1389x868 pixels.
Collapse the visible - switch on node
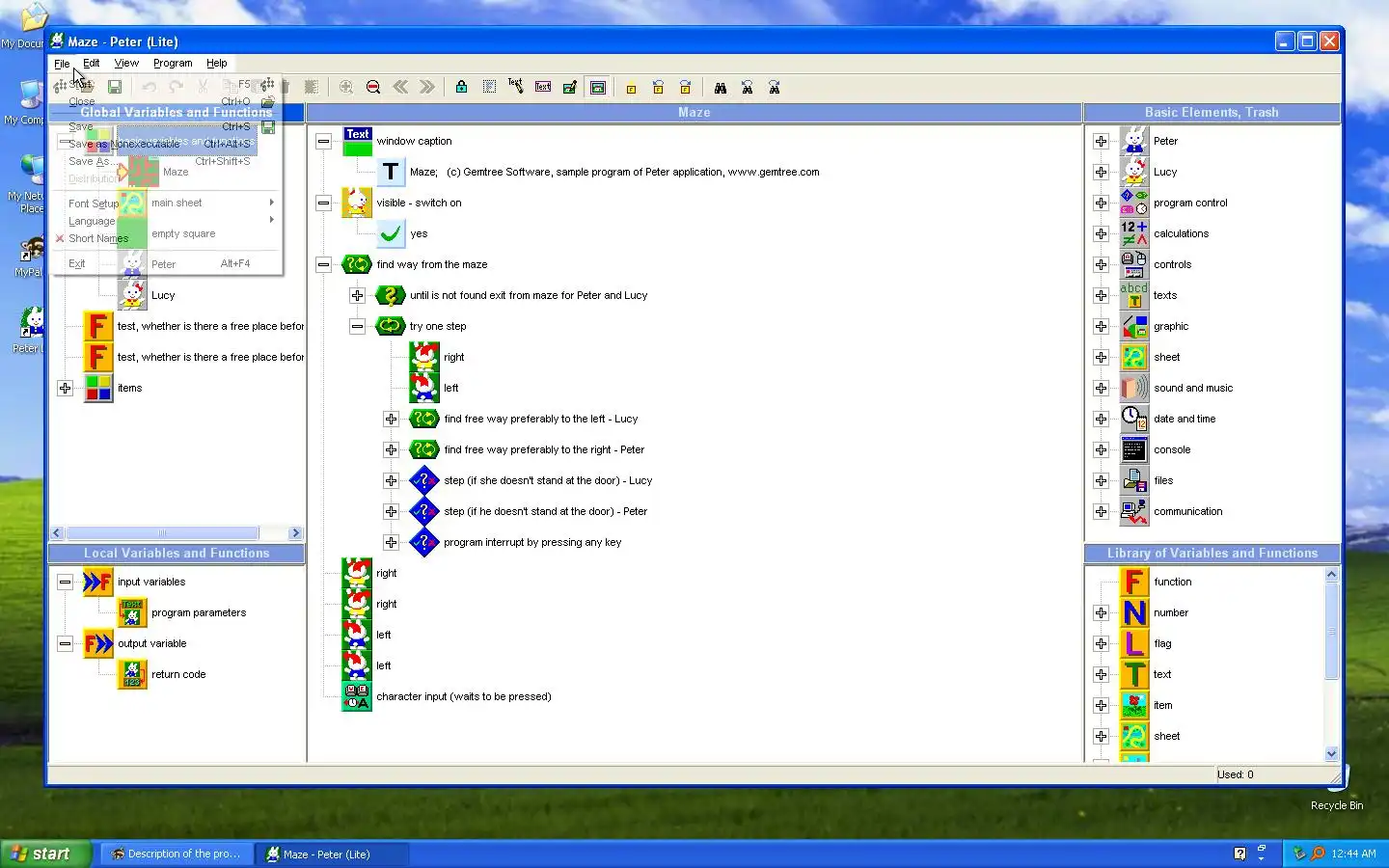324,203
